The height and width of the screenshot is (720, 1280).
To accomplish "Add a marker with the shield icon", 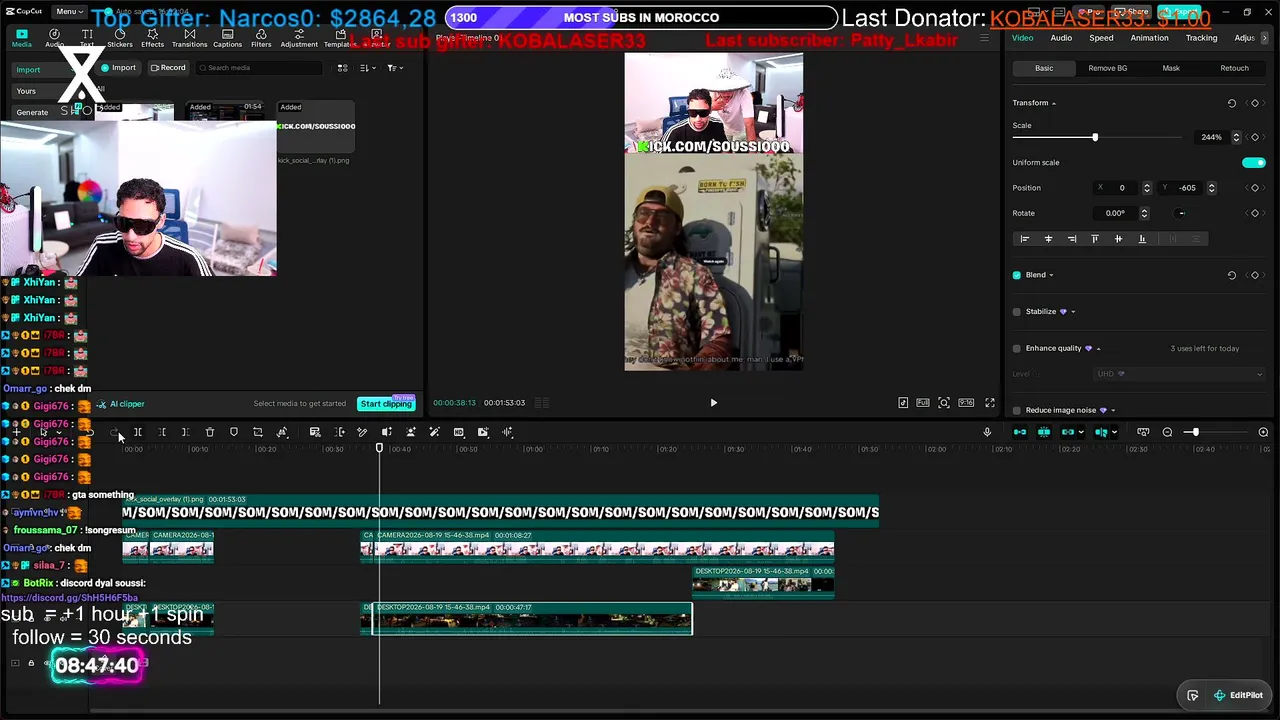I will pos(234,432).
